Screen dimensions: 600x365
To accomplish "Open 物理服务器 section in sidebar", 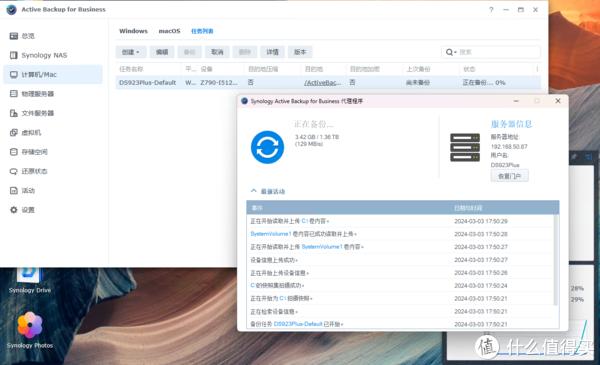I will [x=32, y=94].
